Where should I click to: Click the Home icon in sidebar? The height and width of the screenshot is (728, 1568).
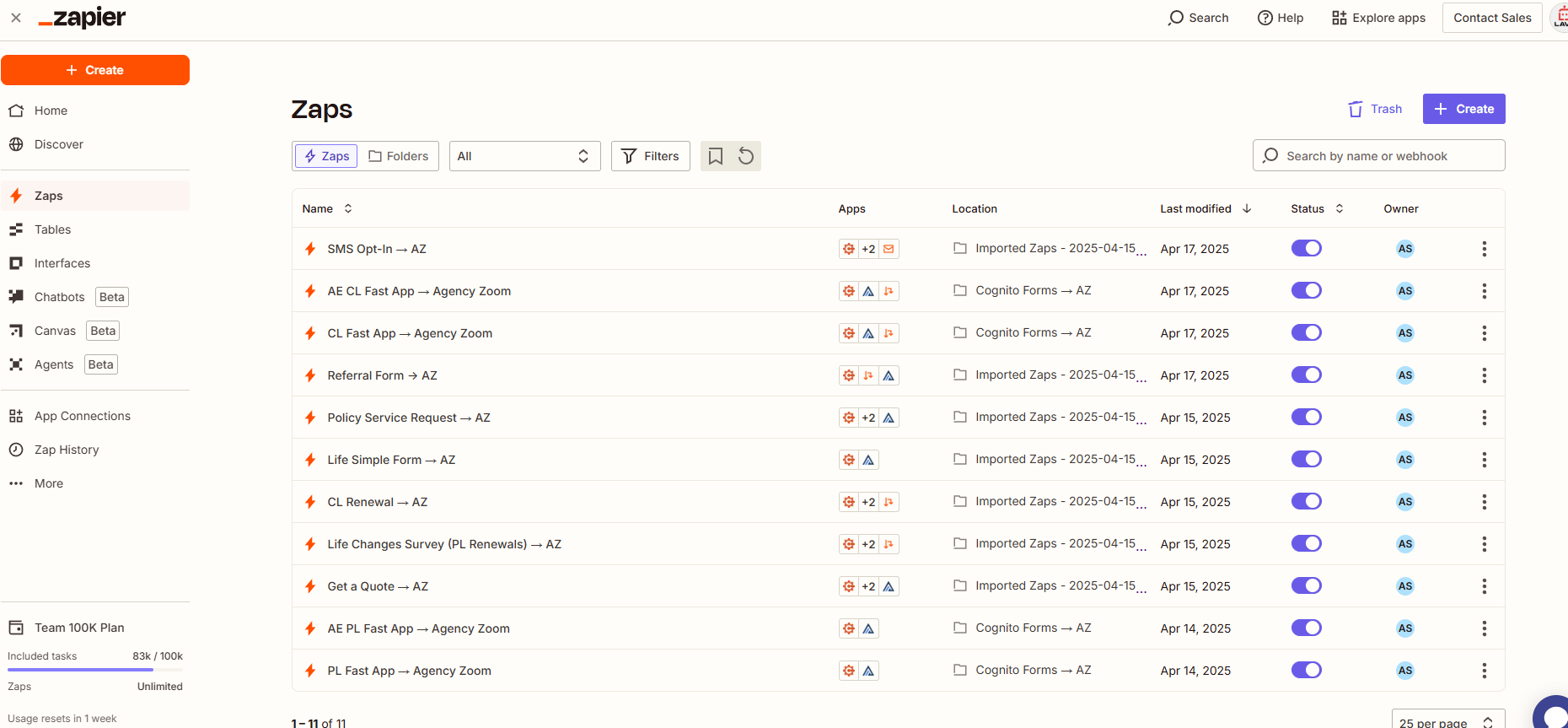pos(16,111)
